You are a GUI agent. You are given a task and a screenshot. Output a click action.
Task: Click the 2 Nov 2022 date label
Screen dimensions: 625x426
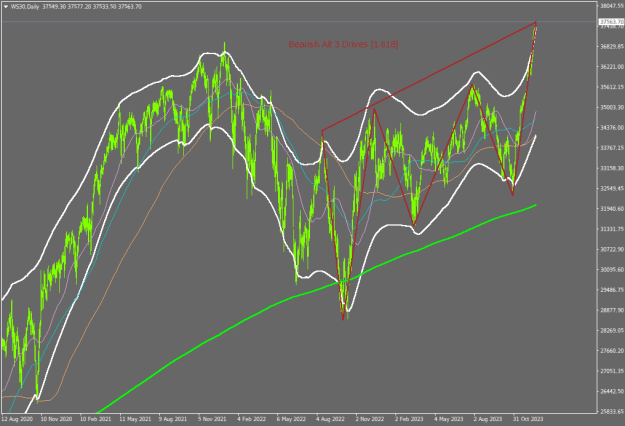pos(370,419)
